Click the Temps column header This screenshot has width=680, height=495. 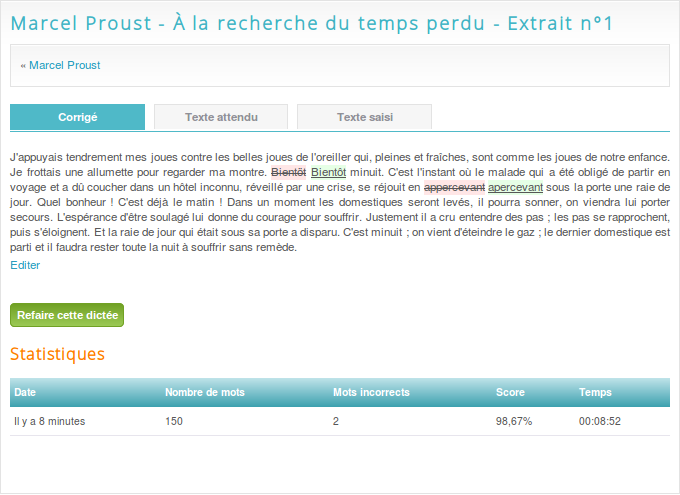(595, 392)
